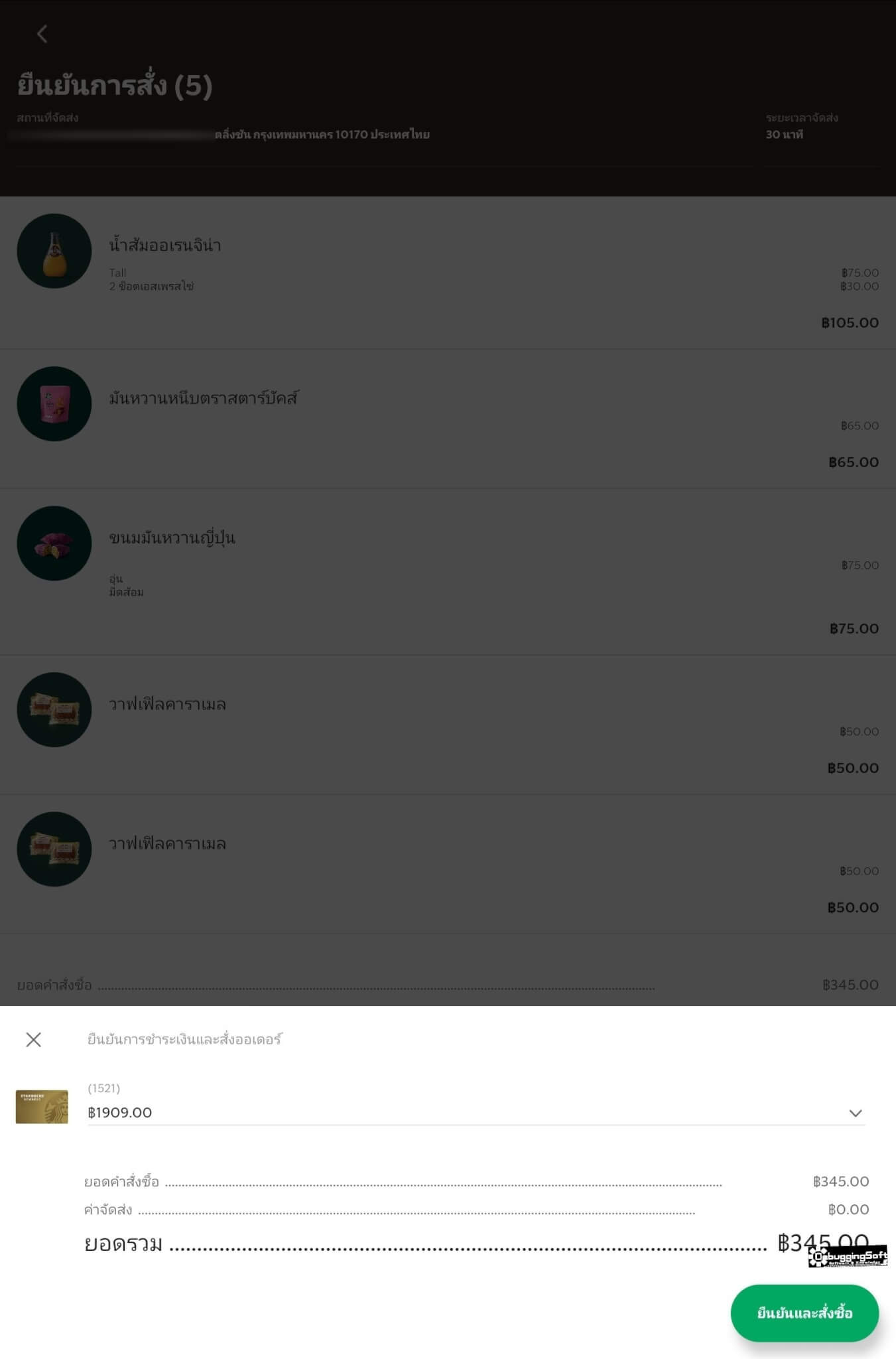Click the green ยืนยันและสั่งซื้อ button
The image size is (896, 1359).
point(804,1313)
